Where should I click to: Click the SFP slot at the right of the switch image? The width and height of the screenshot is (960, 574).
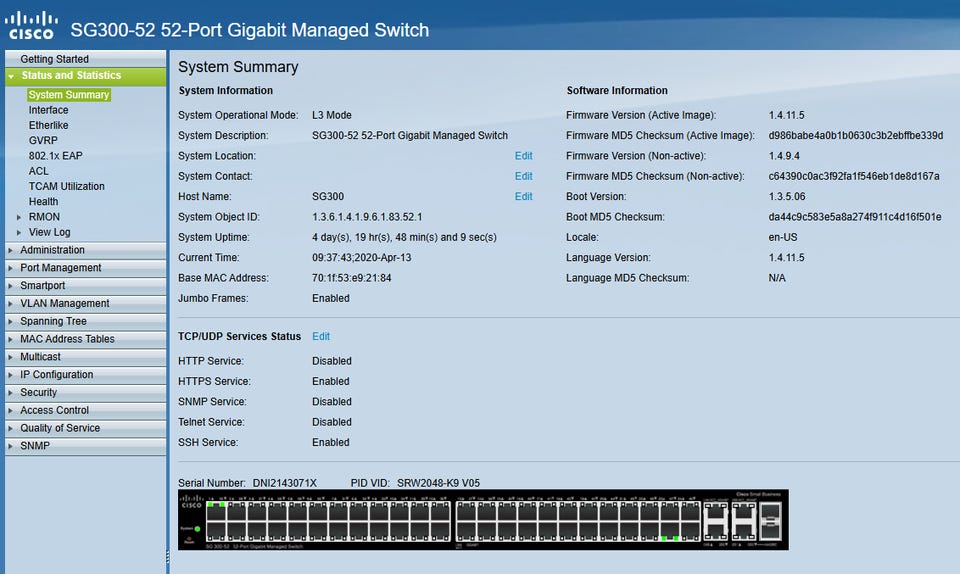coord(770,521)
